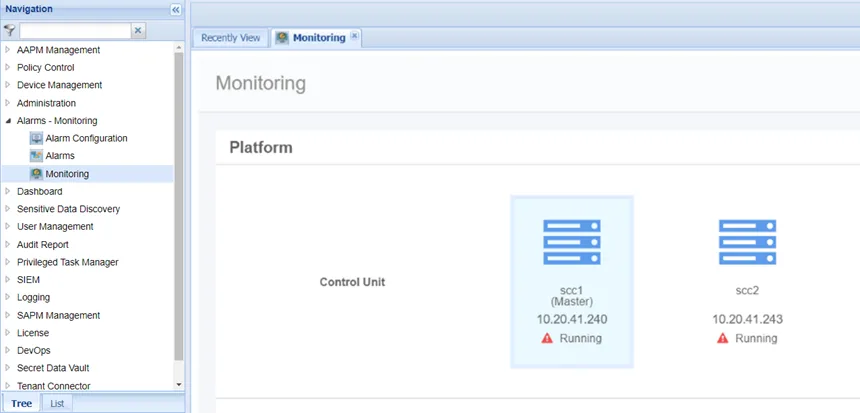Click the navigation search input field
The width and height of the screenshot is (860, 413).
75,31
